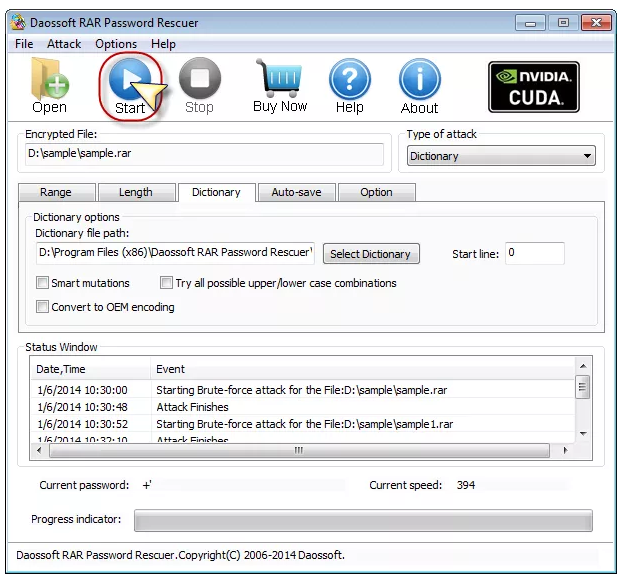Click the Current speed value 394

466,485
